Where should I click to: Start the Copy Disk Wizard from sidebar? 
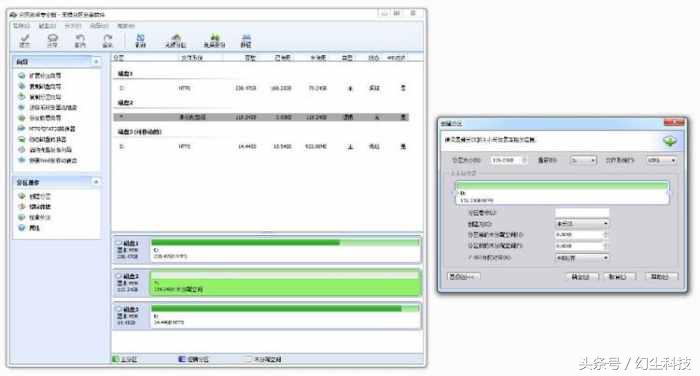tap(40, 86)
